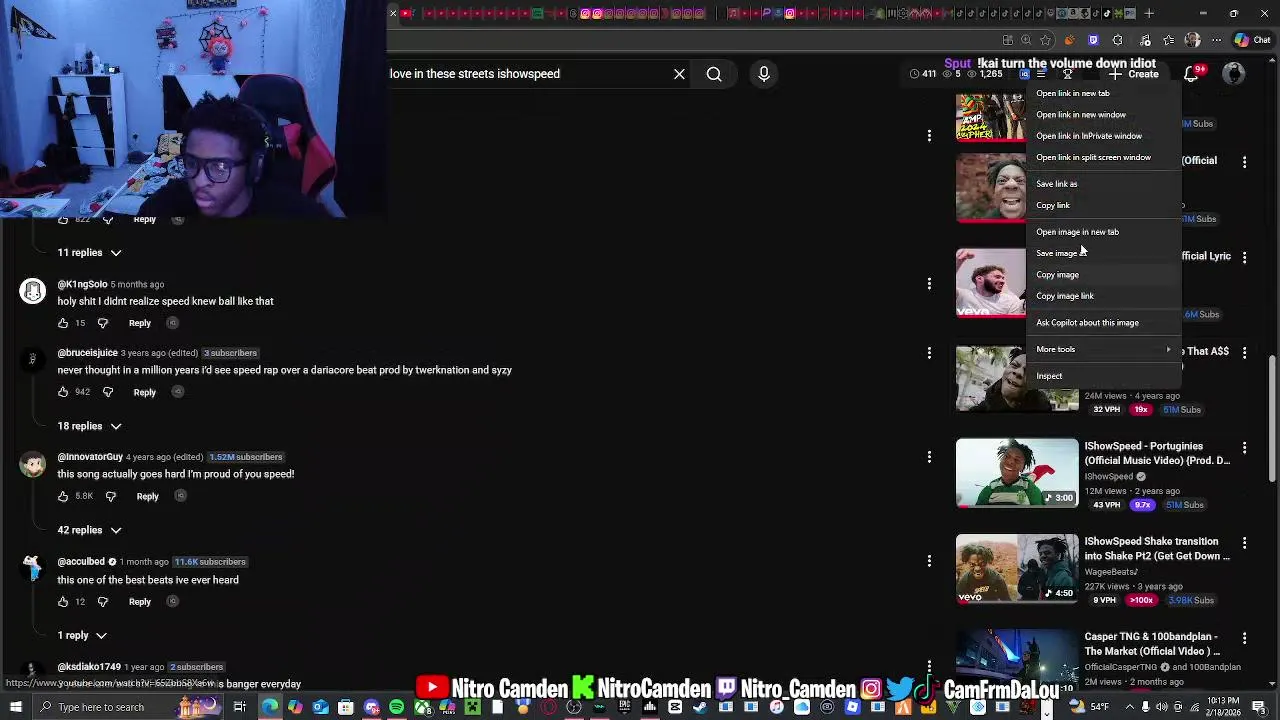Choose Open link in InPrivate window
The image size is (1280, 720).
click(x=1104, y=136)
